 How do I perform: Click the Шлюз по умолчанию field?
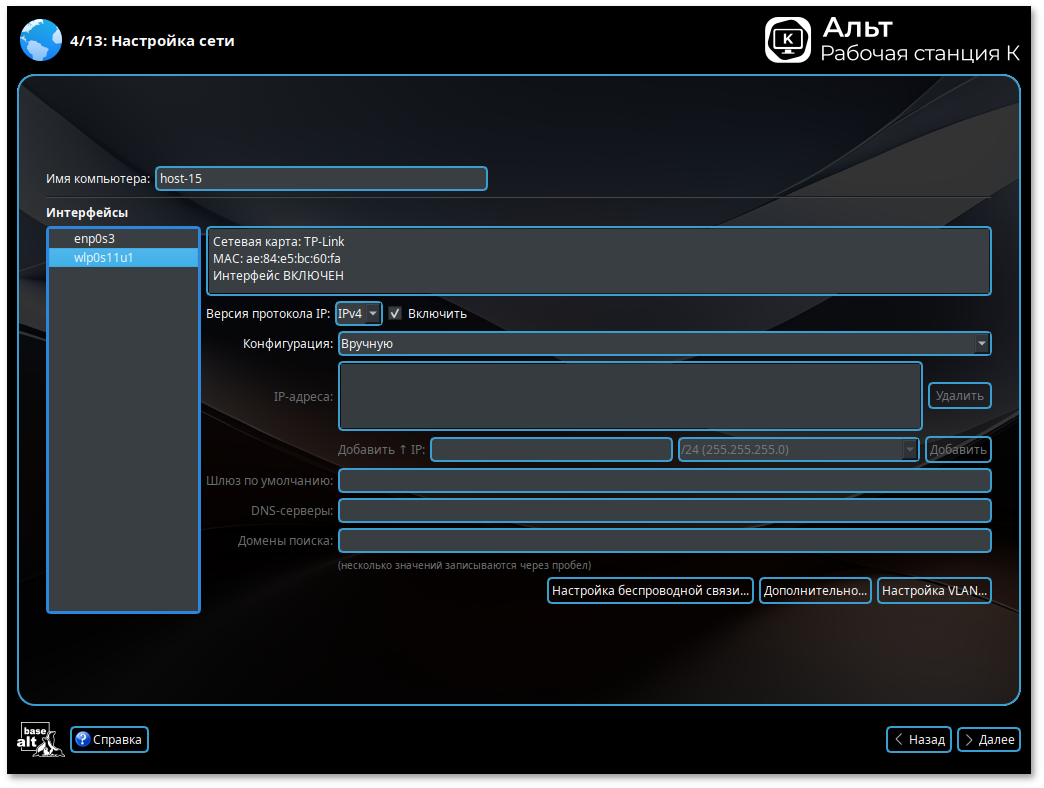click(664, 481)
